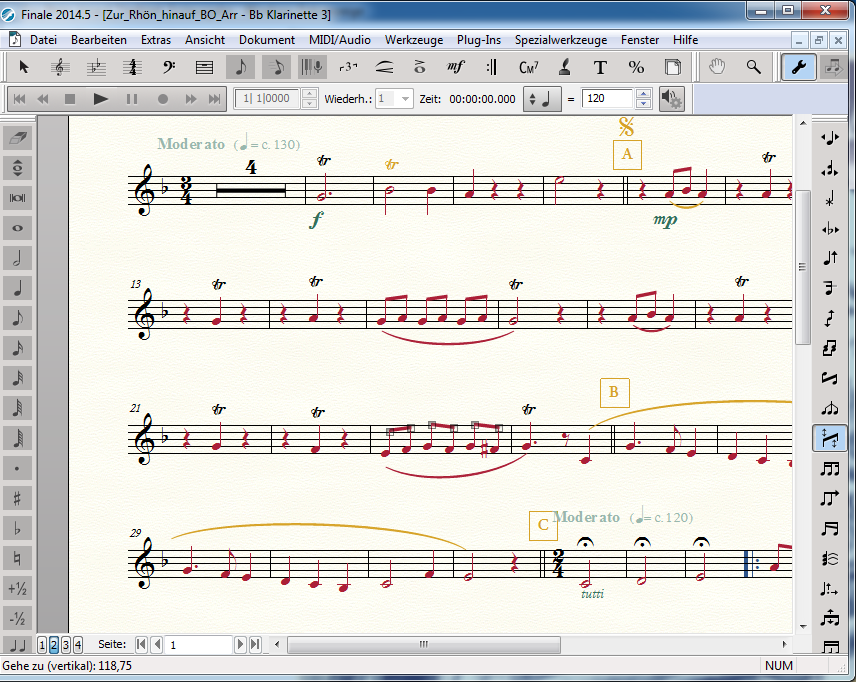Open the Plug-Ins menu
Image resolution: width=856 pixels, height=682 pixels.
(x=478, y=40)
